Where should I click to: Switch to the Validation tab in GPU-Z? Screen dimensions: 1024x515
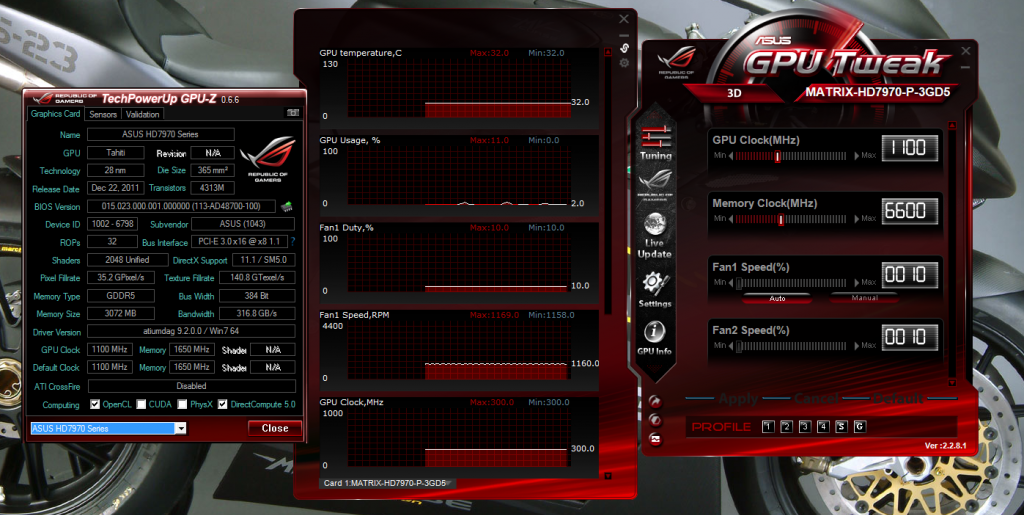click(142, 114)
